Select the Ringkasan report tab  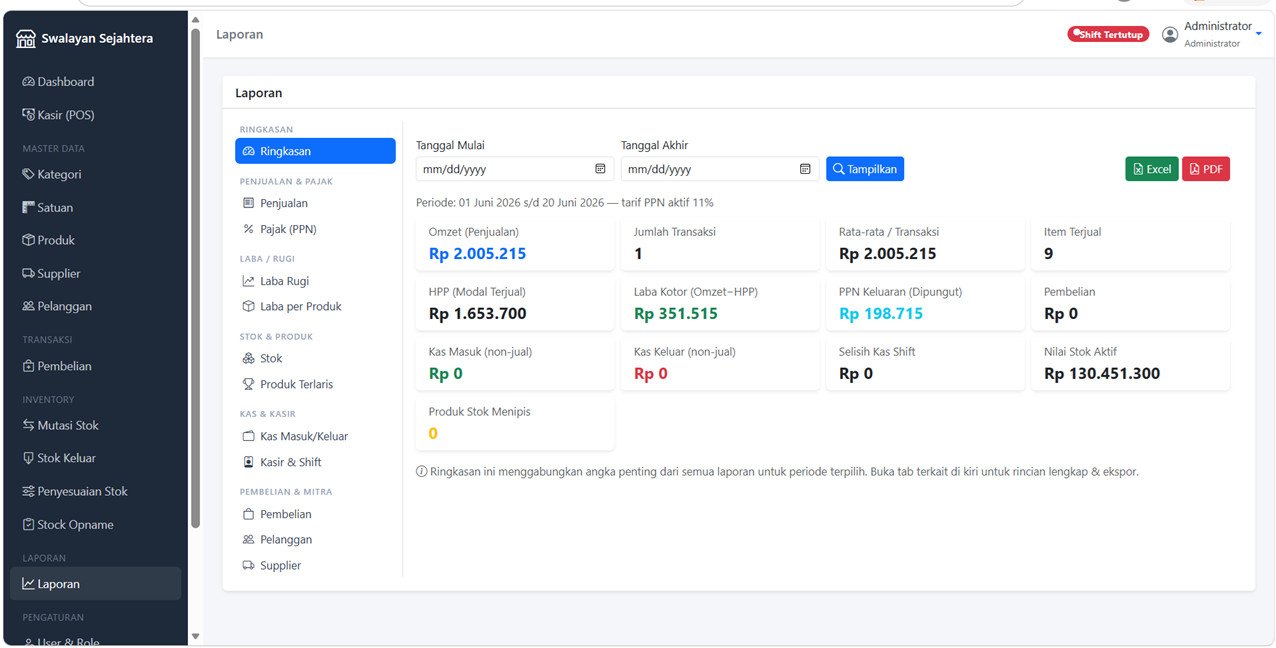[315, 151]
